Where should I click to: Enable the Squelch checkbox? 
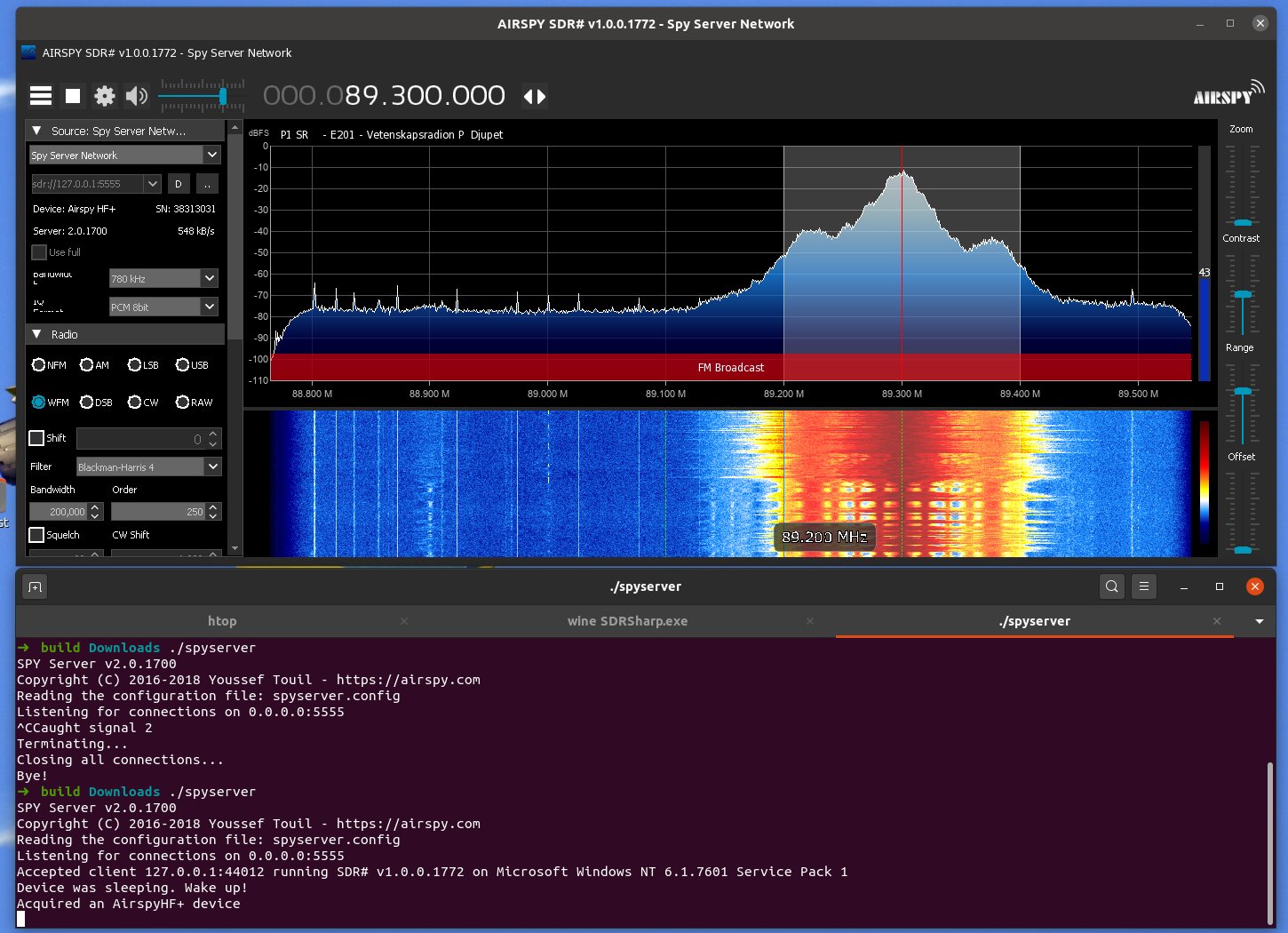point(36,535)
